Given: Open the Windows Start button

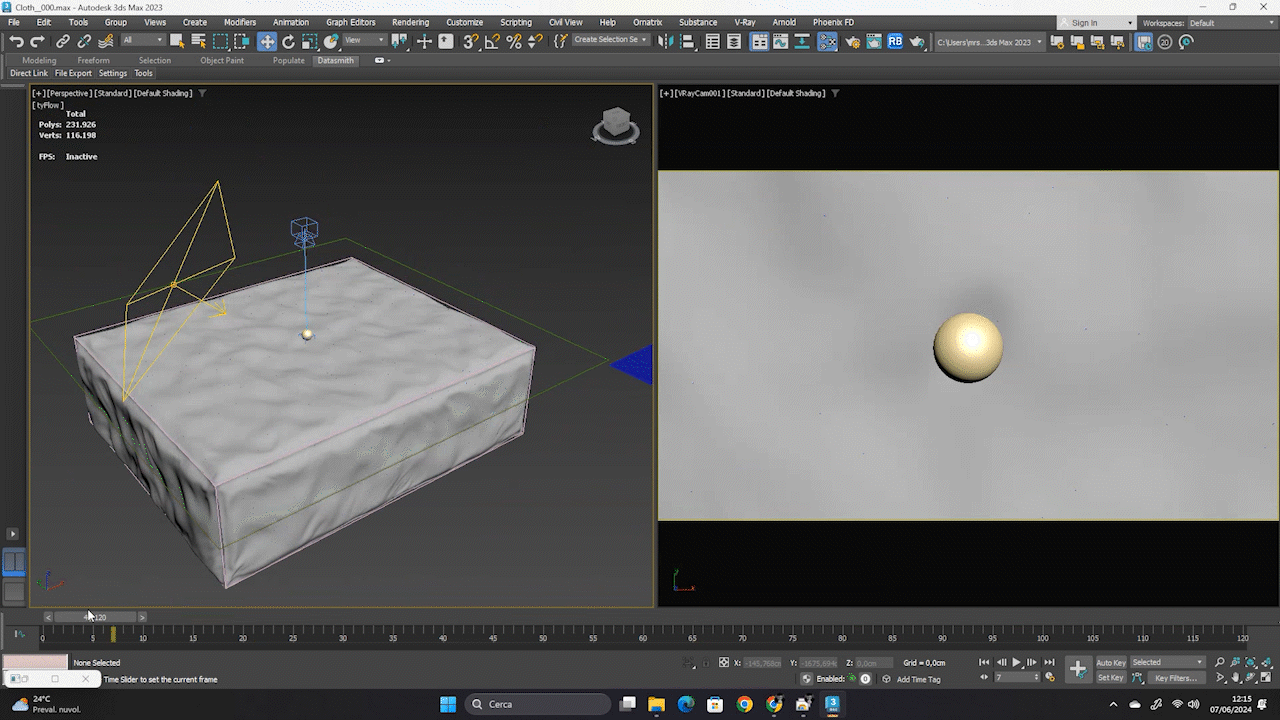Looking at the screenshot, I should coord(448,704).
